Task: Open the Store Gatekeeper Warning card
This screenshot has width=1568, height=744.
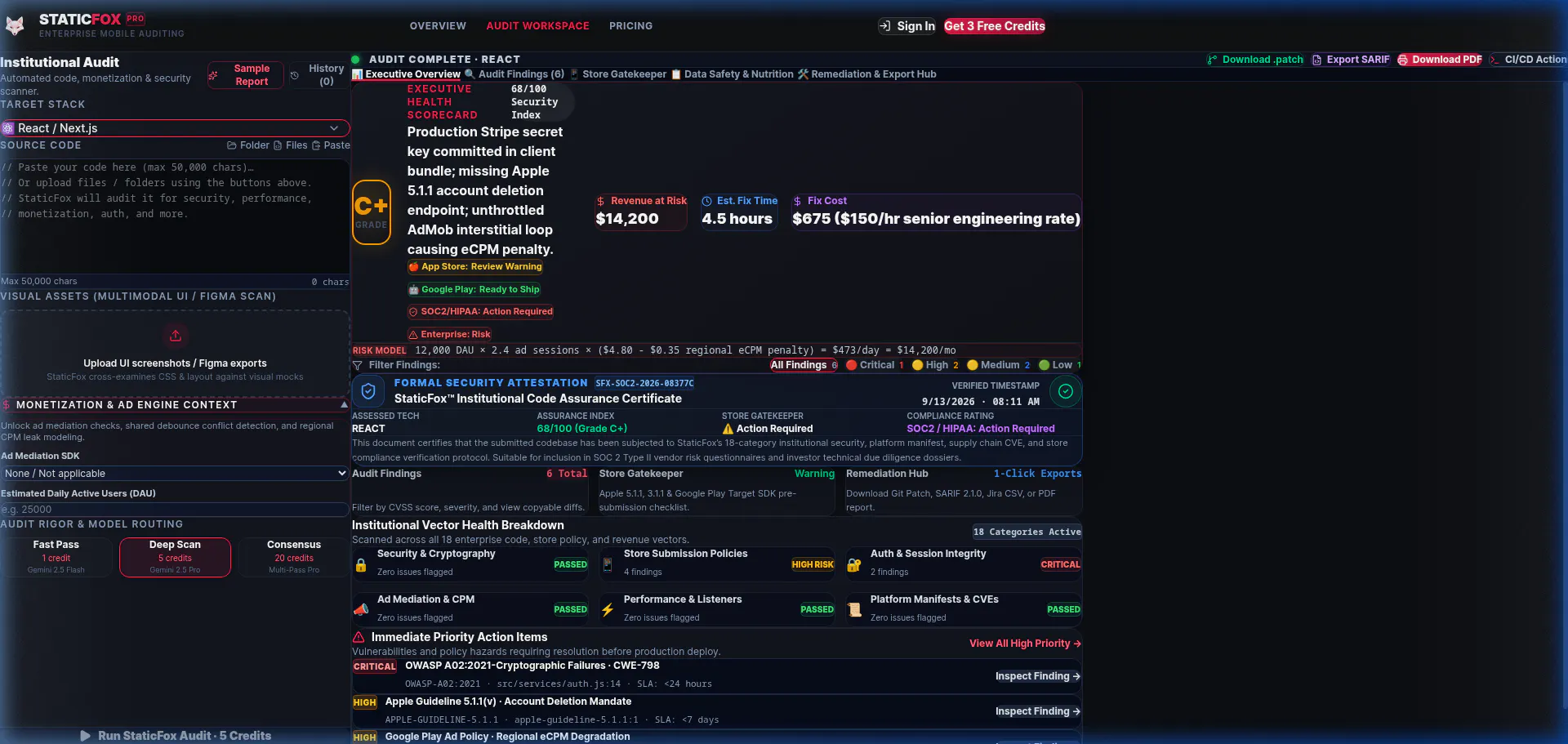Action: coord(717,490)
